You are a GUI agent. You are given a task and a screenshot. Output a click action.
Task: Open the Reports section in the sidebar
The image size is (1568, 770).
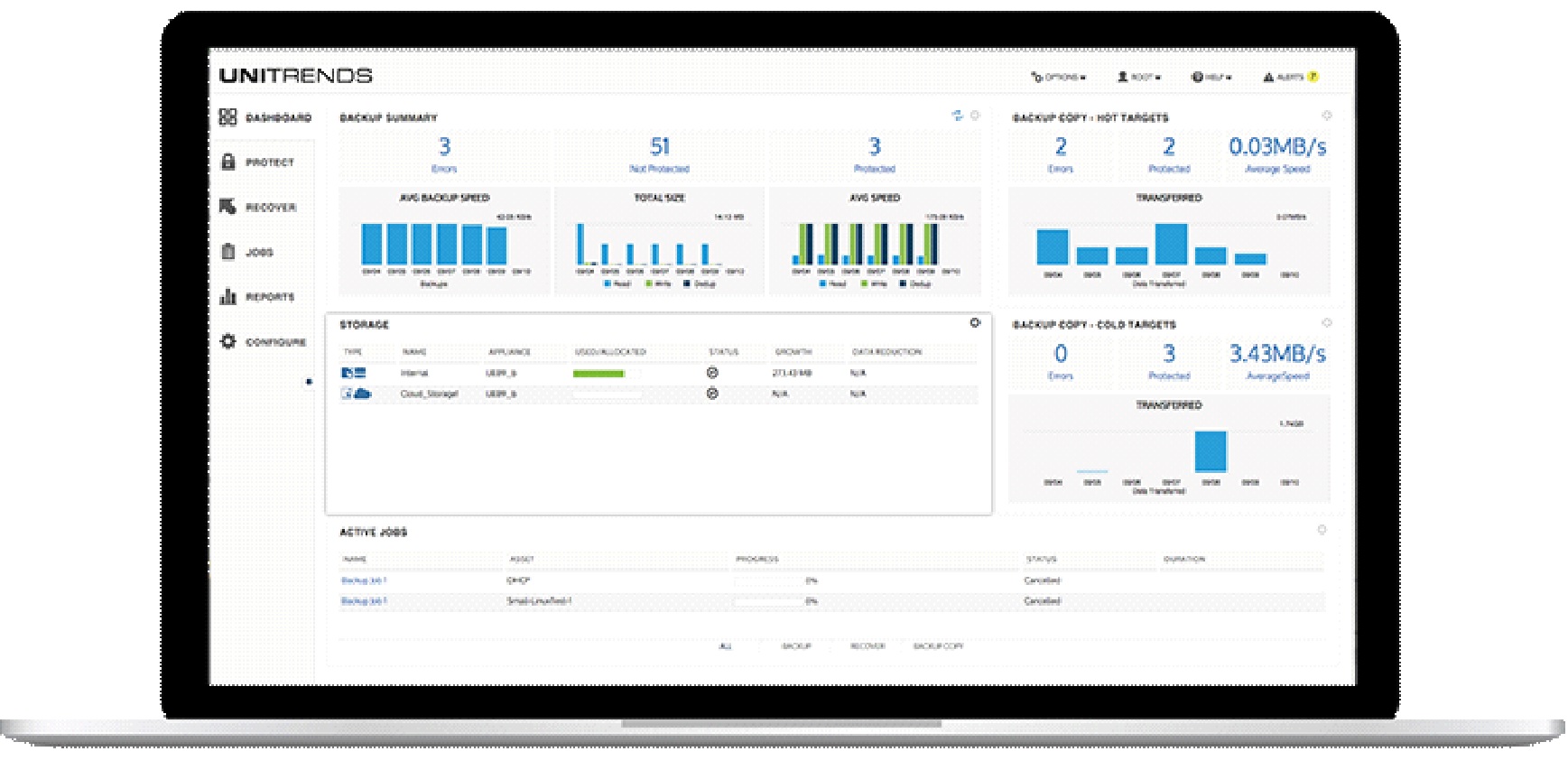(x=257, y=297)
